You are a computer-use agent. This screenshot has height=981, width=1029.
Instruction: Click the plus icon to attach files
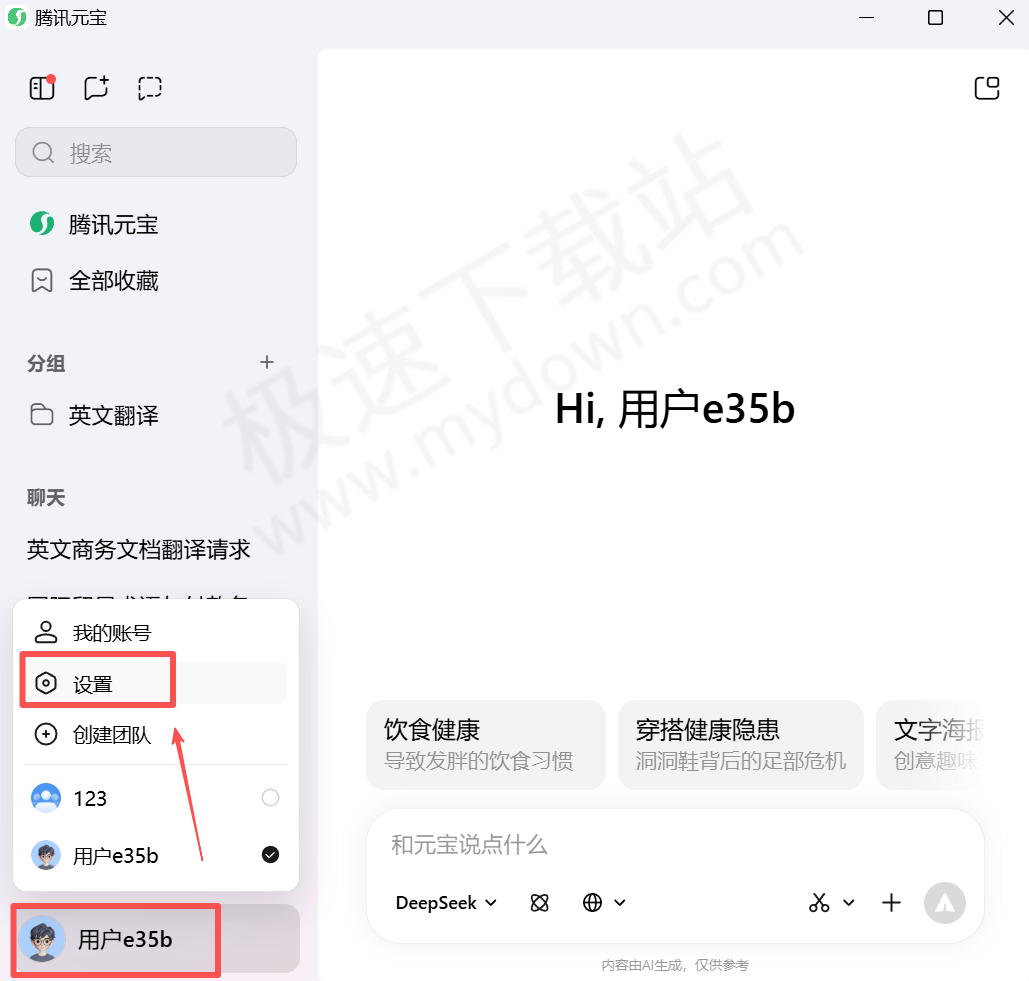pos(891,902)
